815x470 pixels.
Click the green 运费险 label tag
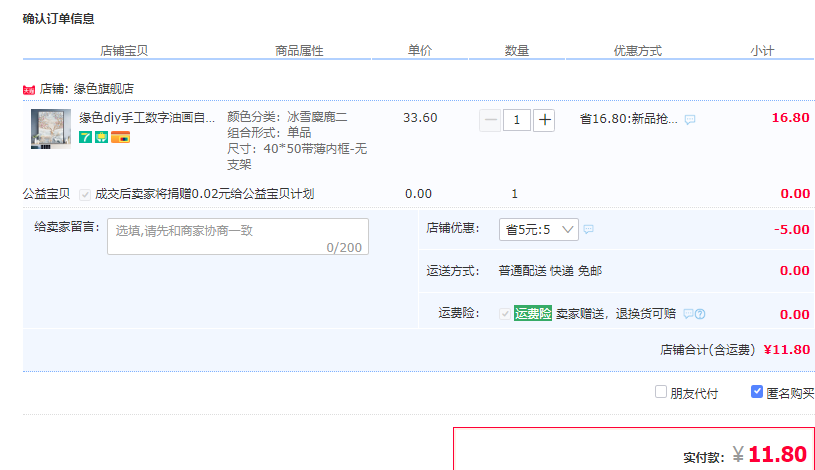[533, 313]
